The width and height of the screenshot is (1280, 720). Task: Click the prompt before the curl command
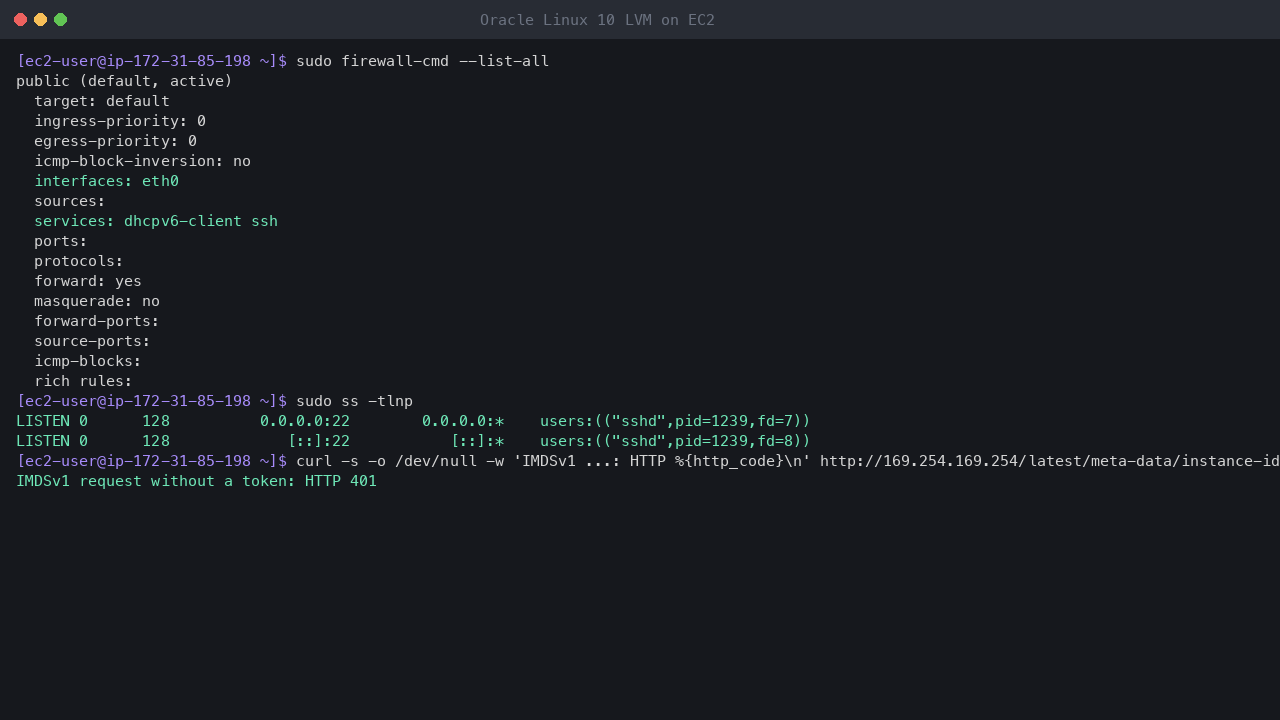pyautogui.click(x=151, y=461)
